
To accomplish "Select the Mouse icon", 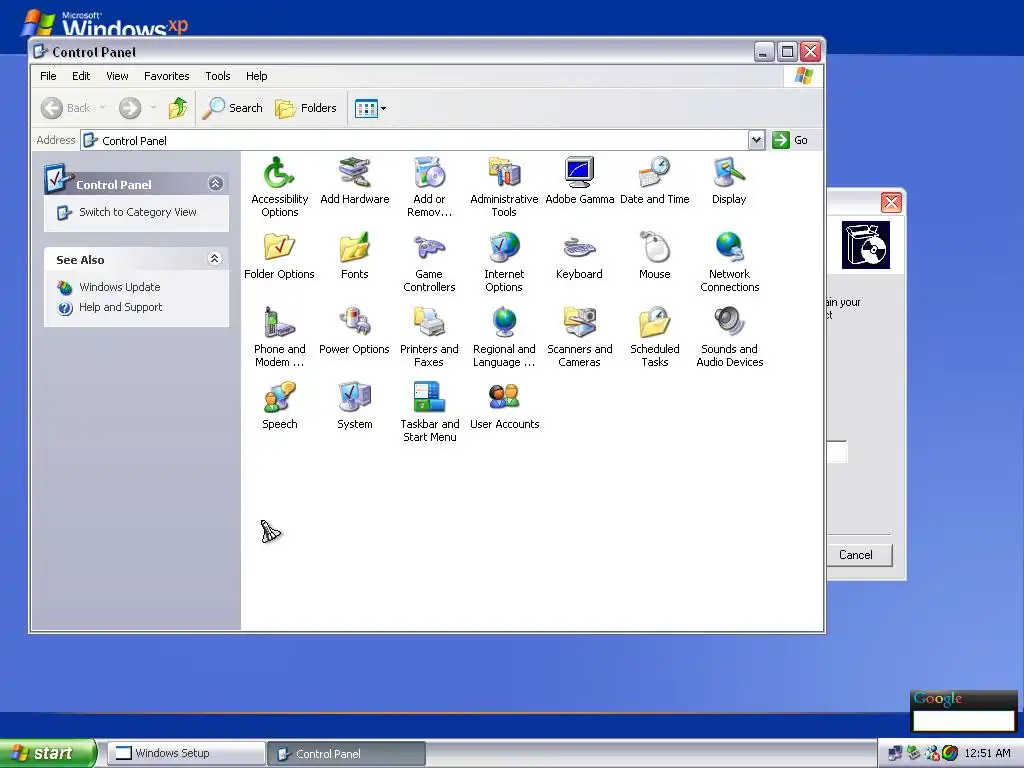I will click(x=654, y=248).
